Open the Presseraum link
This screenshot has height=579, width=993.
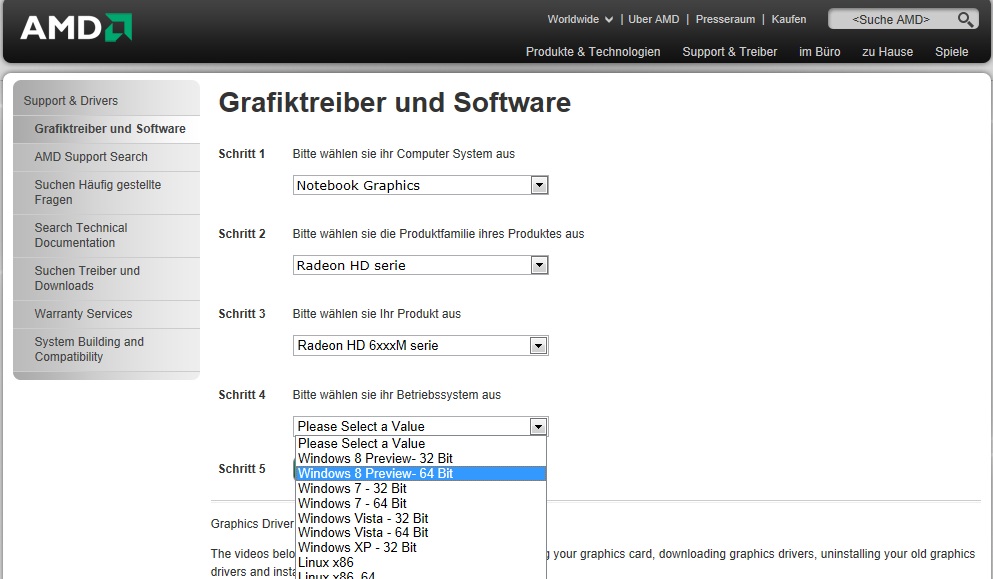[725, 20]
